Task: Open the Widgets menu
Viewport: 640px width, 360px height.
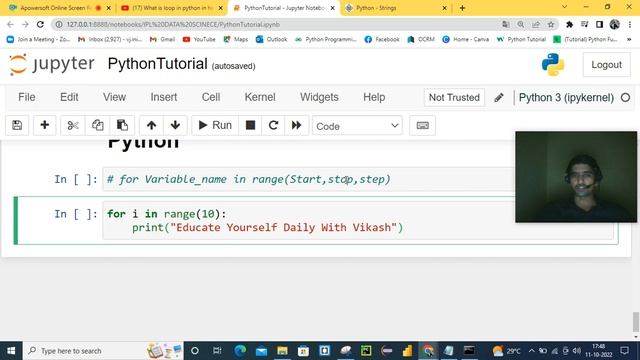Action: (x=319, y=97)
